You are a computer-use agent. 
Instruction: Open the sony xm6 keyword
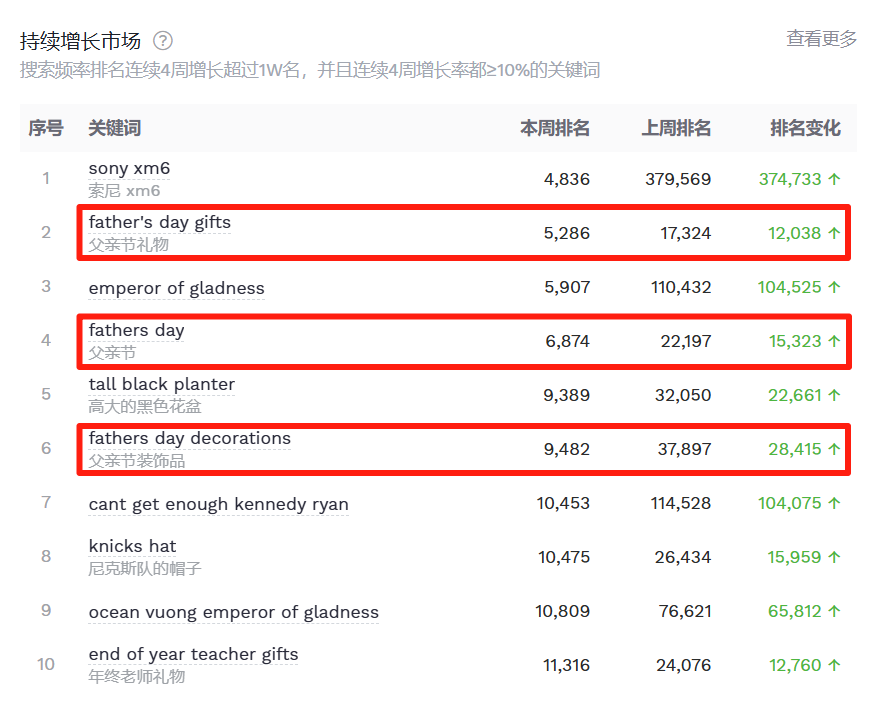[x=129, y=168]
